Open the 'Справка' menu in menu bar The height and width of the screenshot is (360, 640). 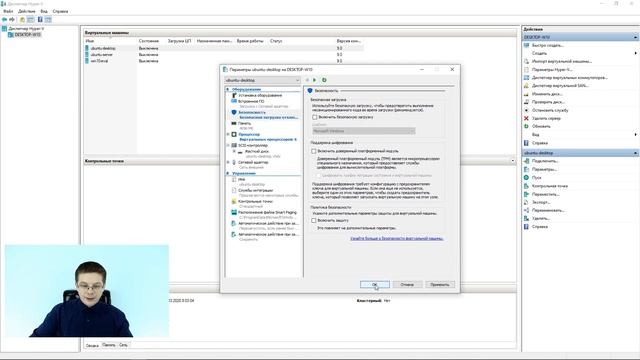tap(60, 11)
